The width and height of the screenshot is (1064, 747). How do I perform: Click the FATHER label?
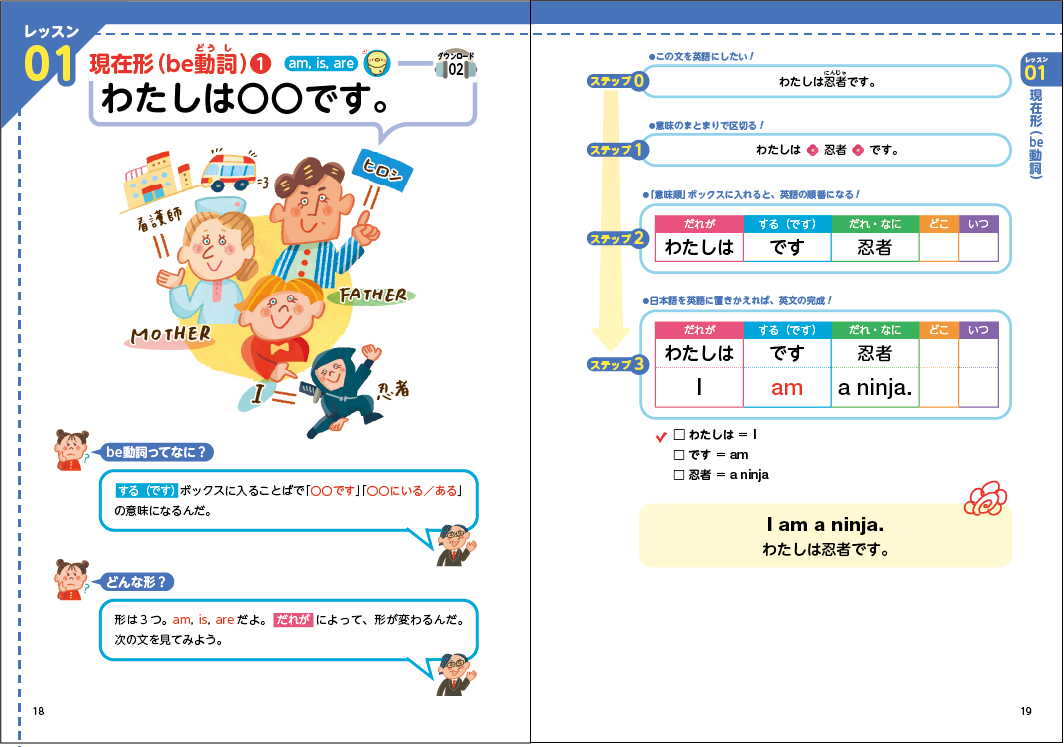[373, 295]
